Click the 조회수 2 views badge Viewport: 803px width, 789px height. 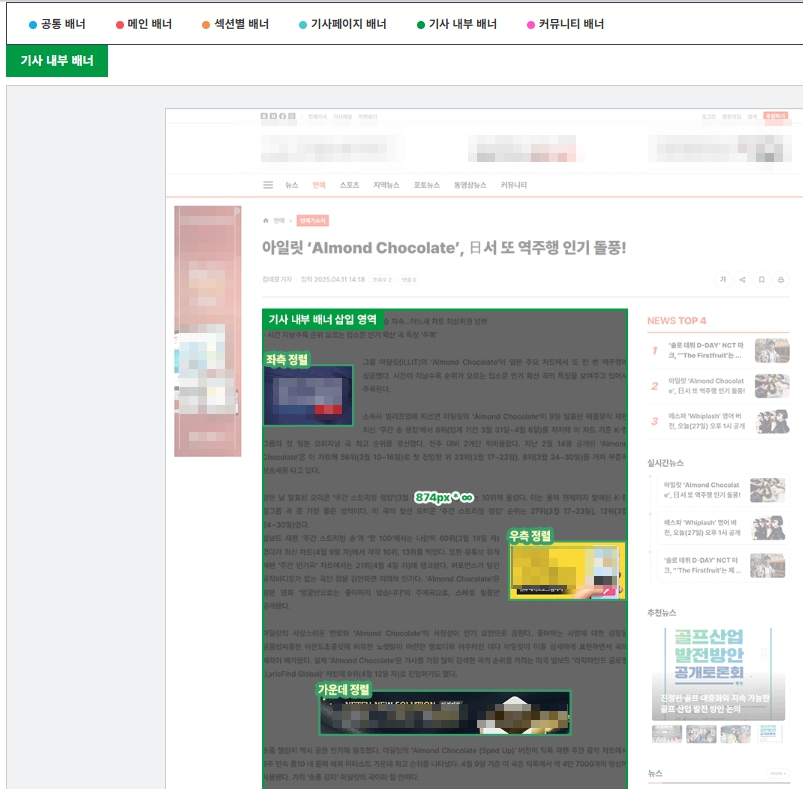(x=382, y=280)
